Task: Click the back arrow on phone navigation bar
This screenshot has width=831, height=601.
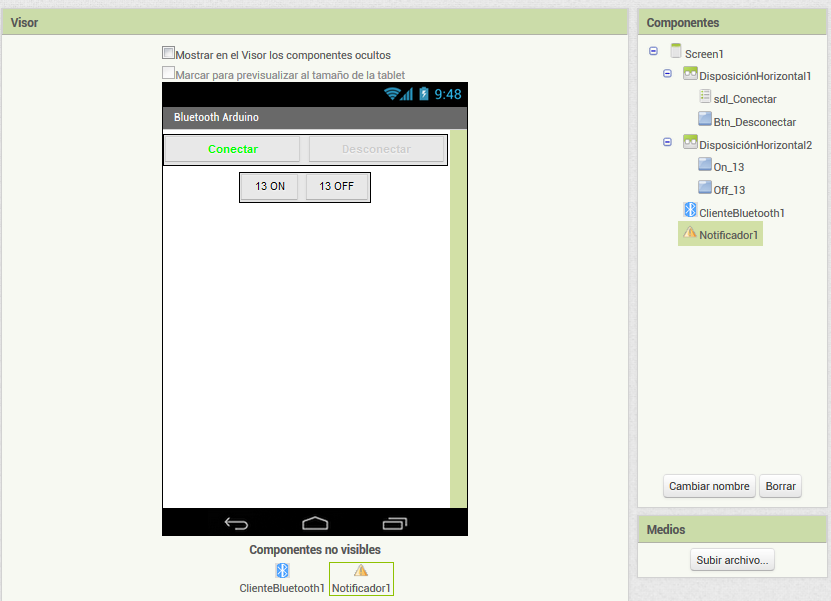Action: [x=237, y=523]
